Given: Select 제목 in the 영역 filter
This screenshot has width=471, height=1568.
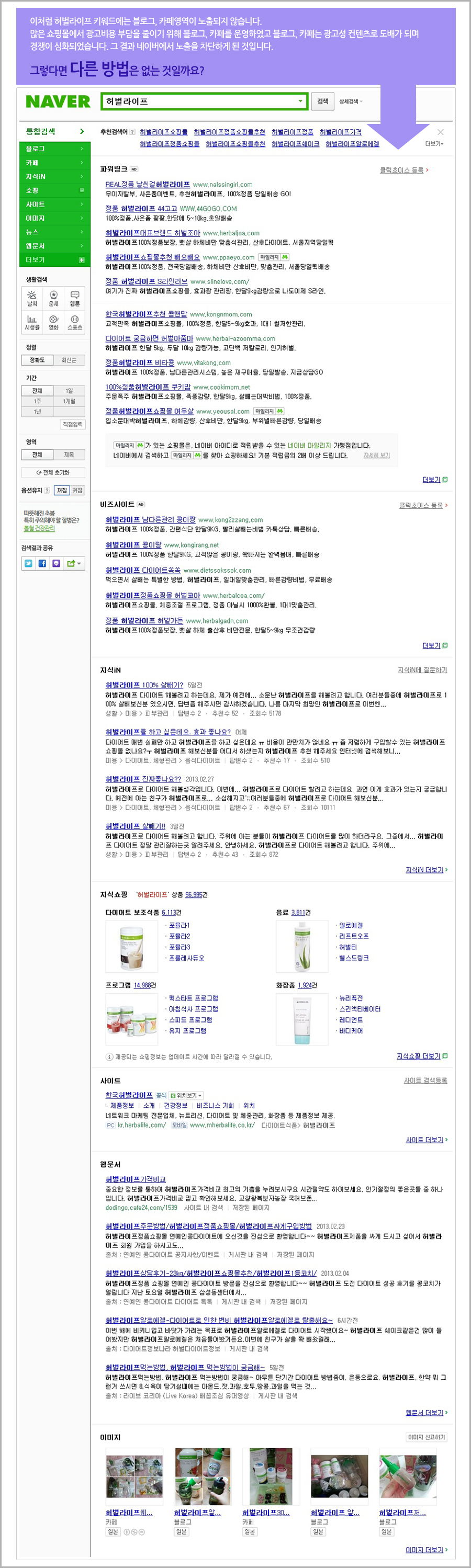Looking at the screenshot, I should (x=69, y=455).
